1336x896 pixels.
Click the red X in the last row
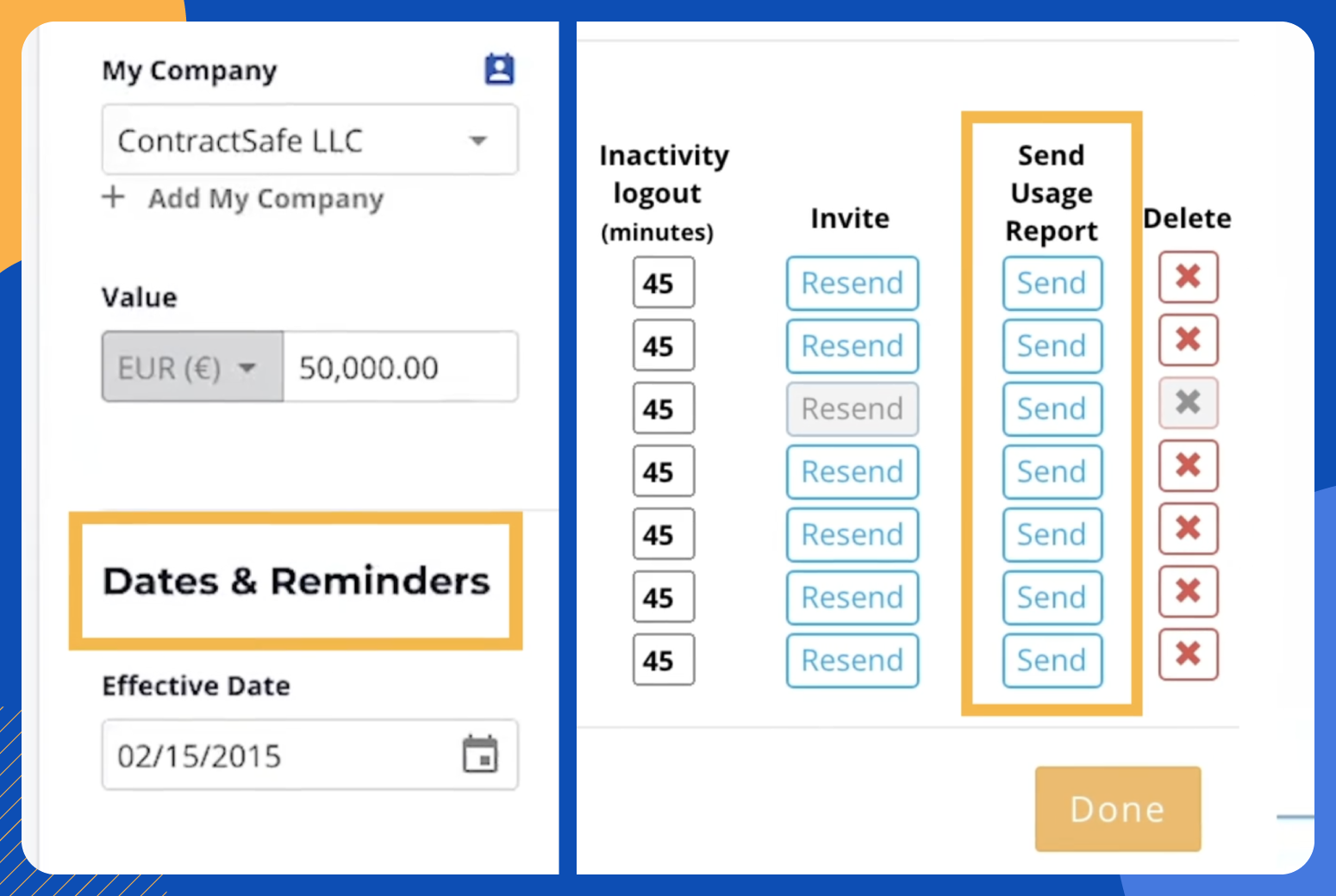[1188, 655]
